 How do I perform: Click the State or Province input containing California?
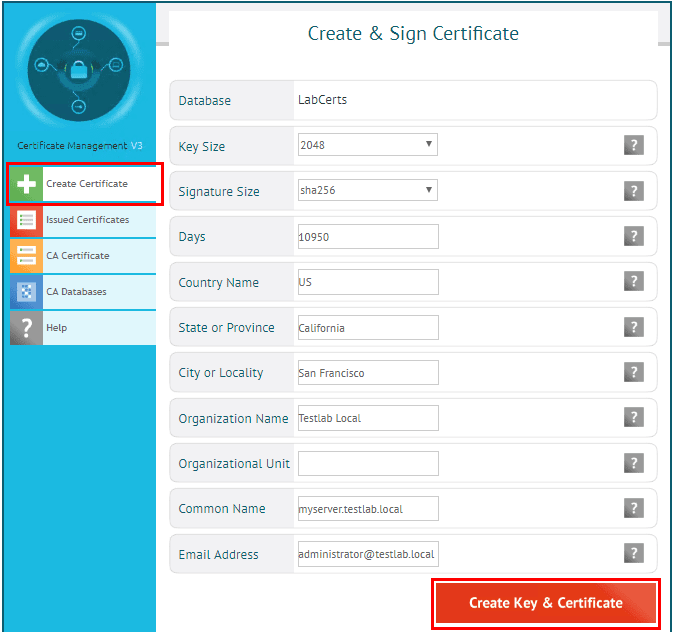tap(368, 328)
